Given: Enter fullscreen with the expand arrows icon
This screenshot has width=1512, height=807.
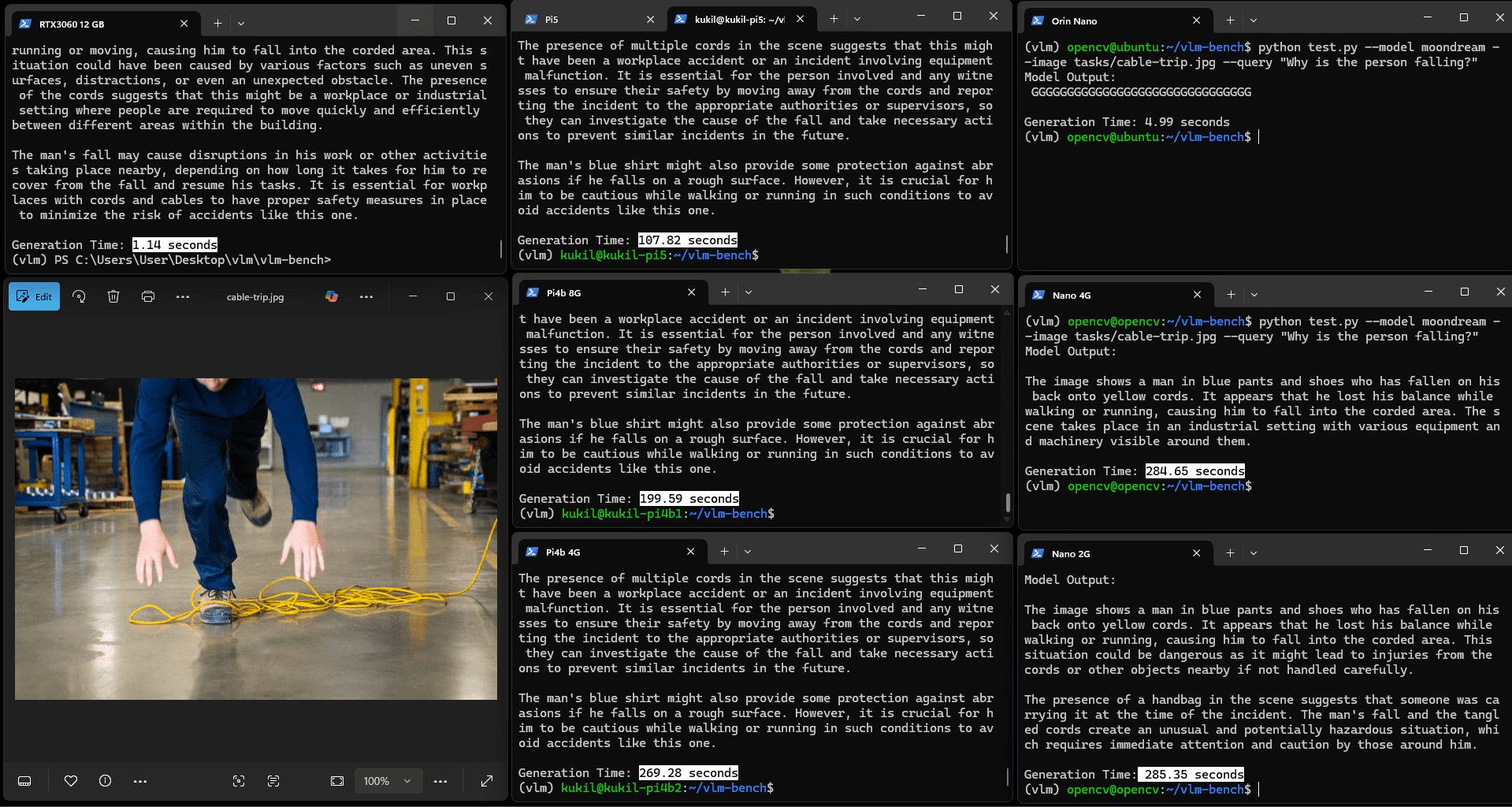Looking at the screenshot, I should point(487,781).
